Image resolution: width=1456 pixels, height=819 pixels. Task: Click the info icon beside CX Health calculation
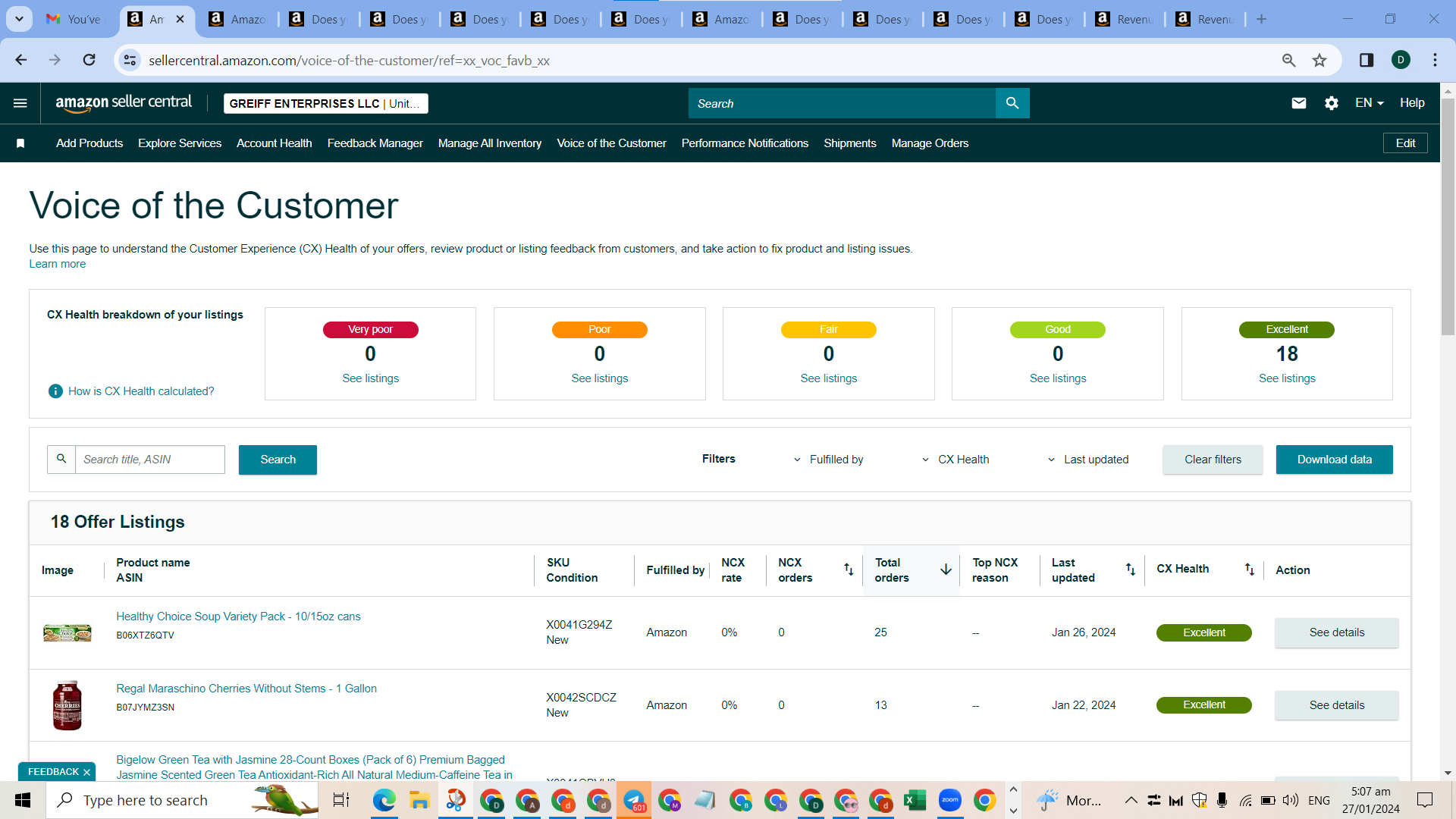click(55, 391)
